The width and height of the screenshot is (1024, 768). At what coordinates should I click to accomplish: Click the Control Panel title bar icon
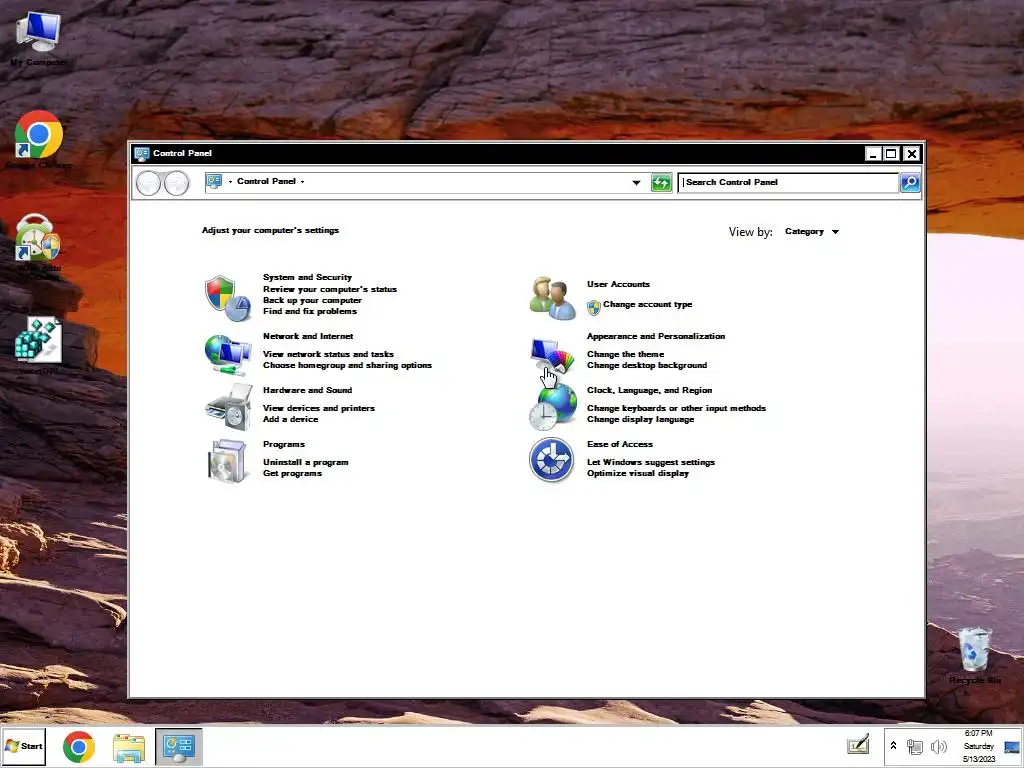(x=142, y=153)
